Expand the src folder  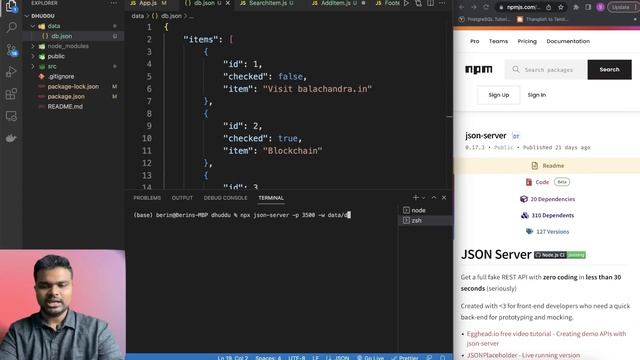[33, 66]
